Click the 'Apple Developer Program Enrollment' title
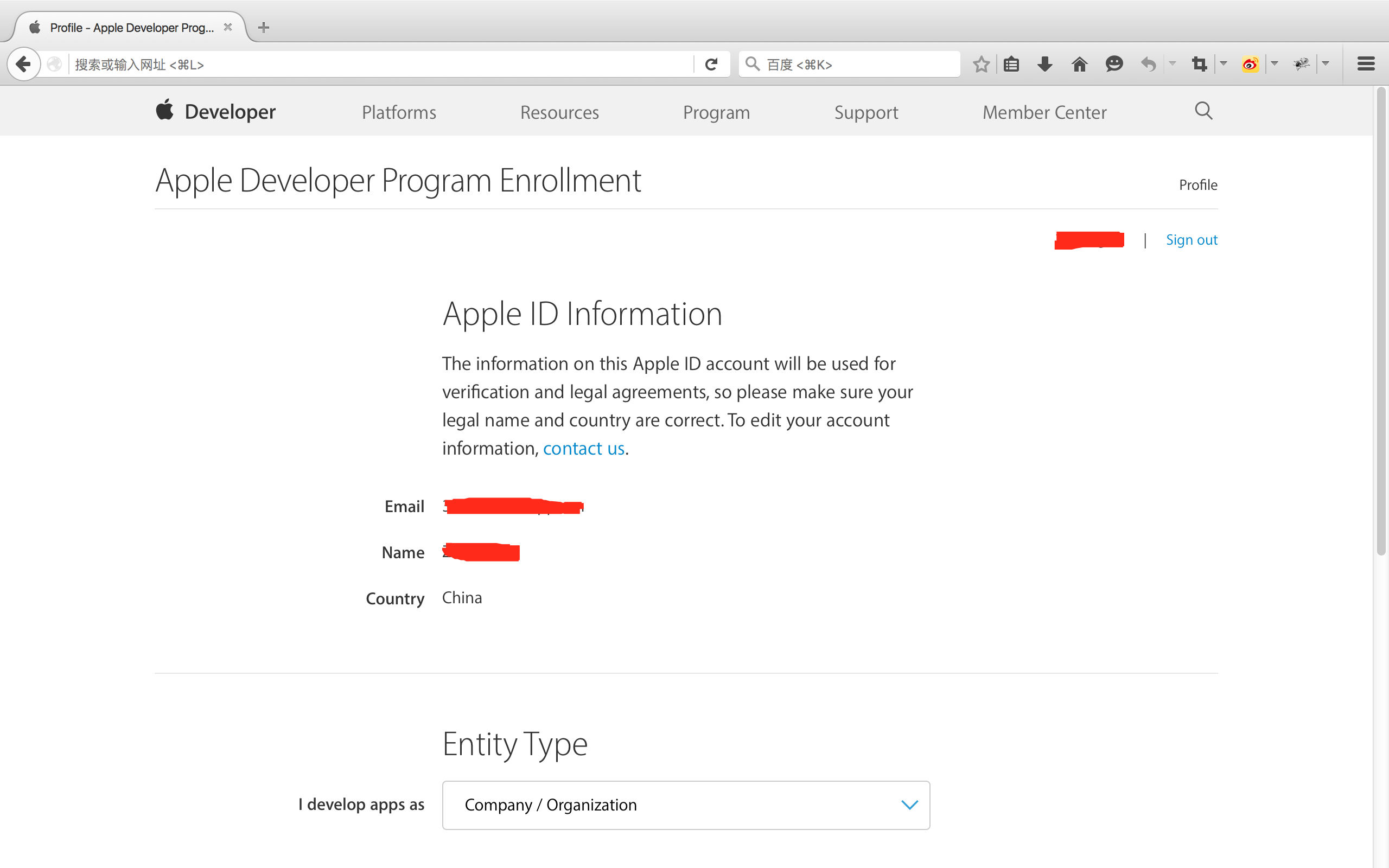Image resolution: width=1389 pixels, height=868 pixels. (x=398, y=181)
